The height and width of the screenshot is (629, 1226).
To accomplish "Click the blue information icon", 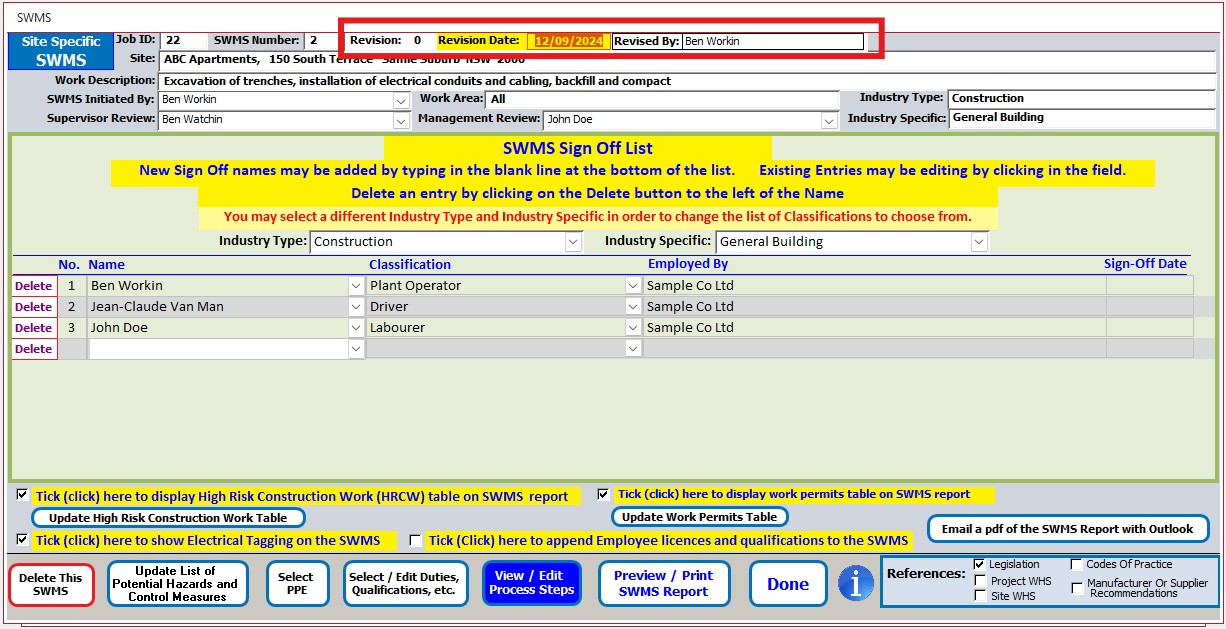I will point(855,583).
